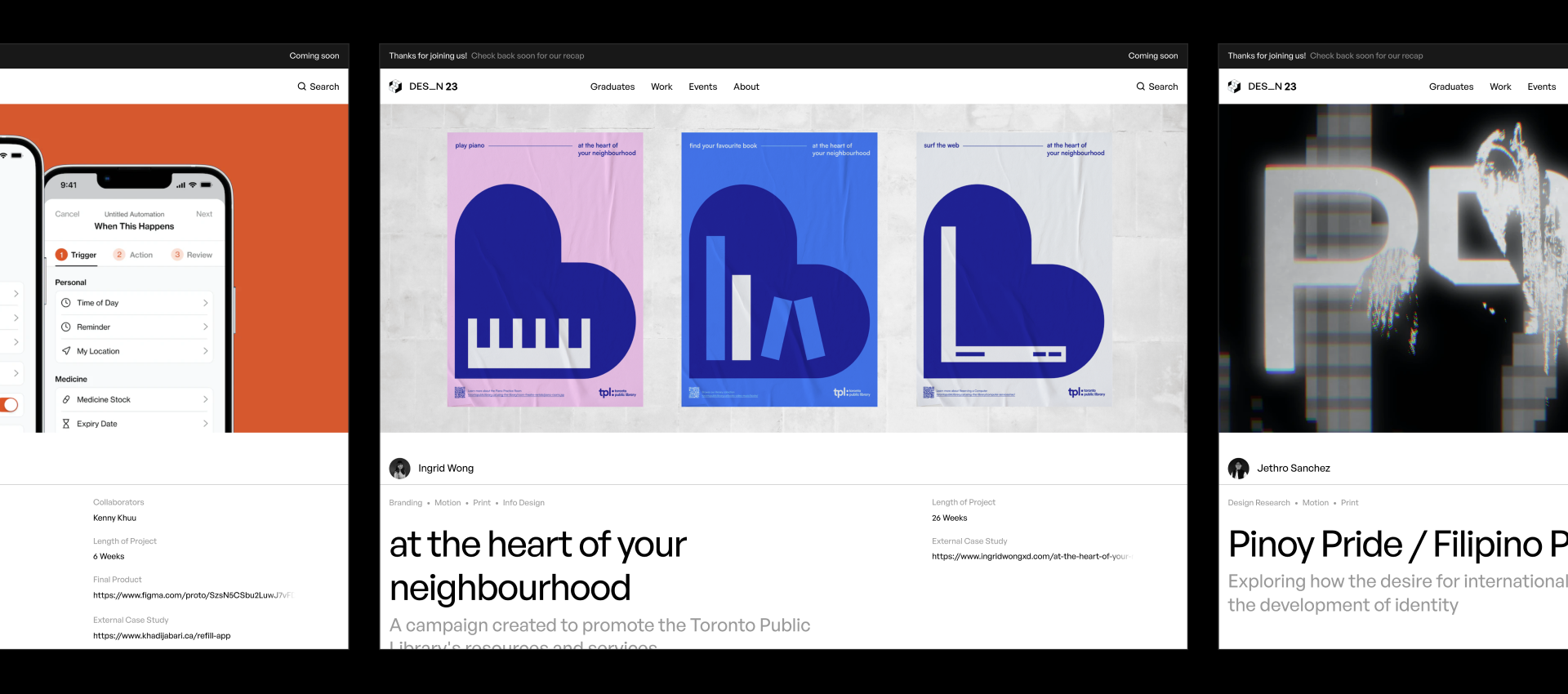Click the search magnifier icon above the posters
This screenshot has width=1568, height=694.
tap(1140, 87)
